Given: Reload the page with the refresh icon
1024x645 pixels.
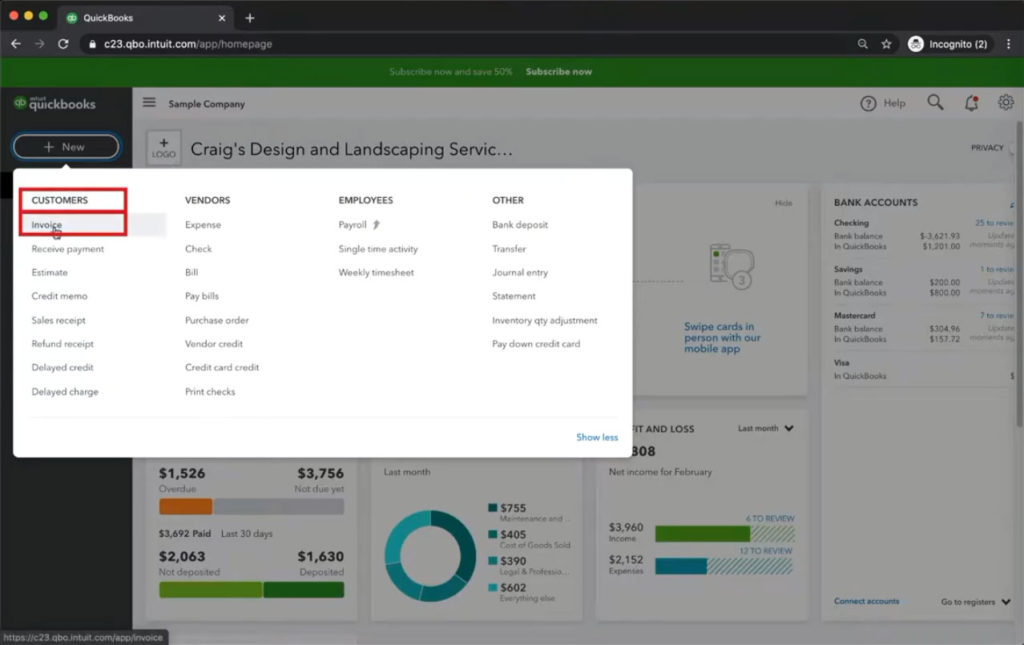Looking at the screenshot, I should coord(63,43).
